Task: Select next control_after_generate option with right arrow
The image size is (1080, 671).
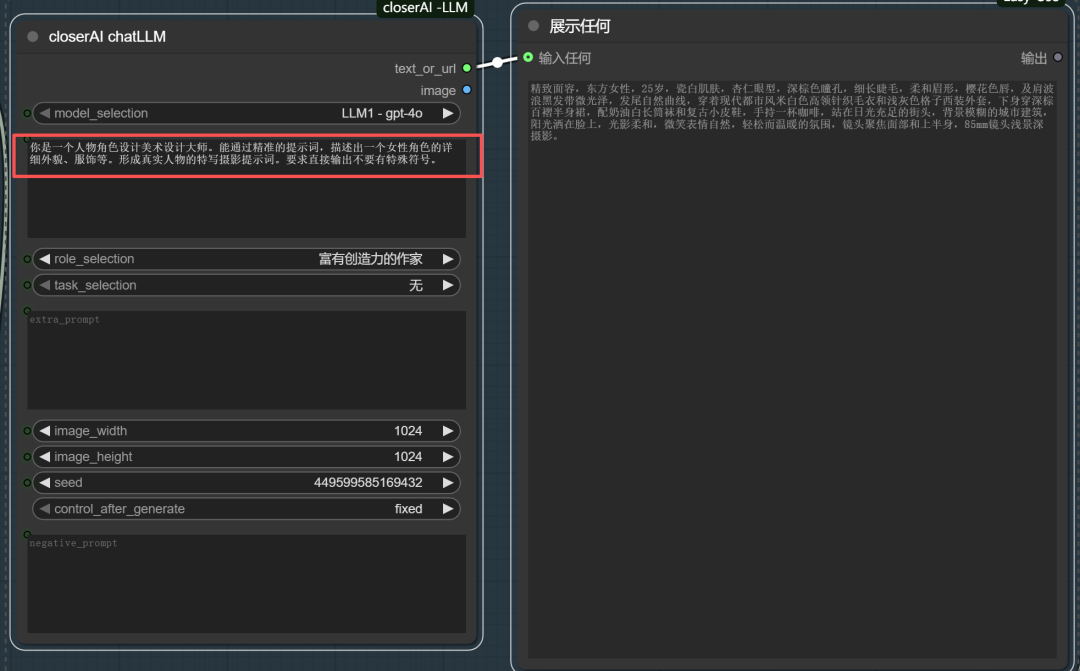Action: coord(448,509)
